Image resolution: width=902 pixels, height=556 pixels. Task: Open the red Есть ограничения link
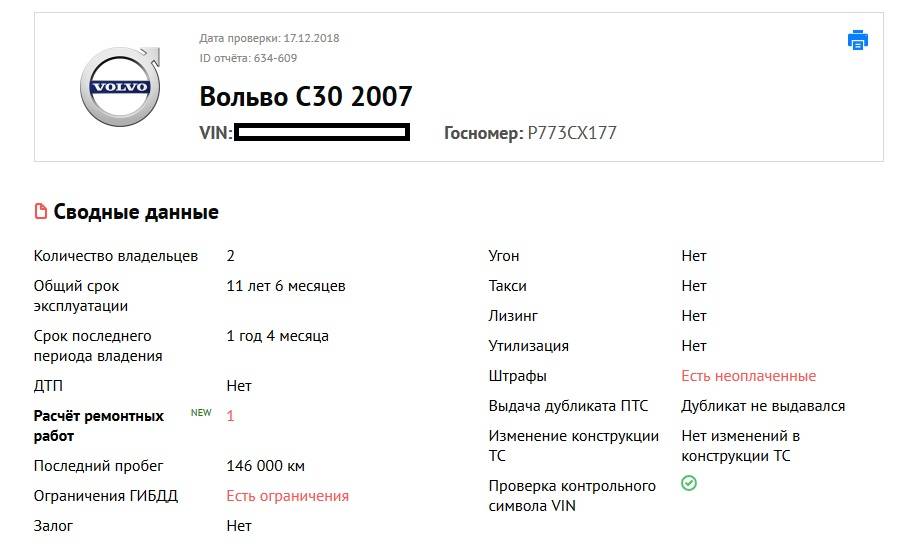[x=288, y=496]
